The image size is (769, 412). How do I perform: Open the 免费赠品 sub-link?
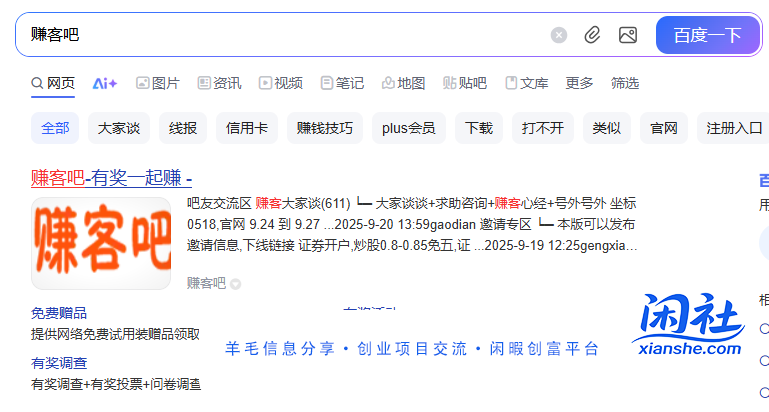pos(59,313)
